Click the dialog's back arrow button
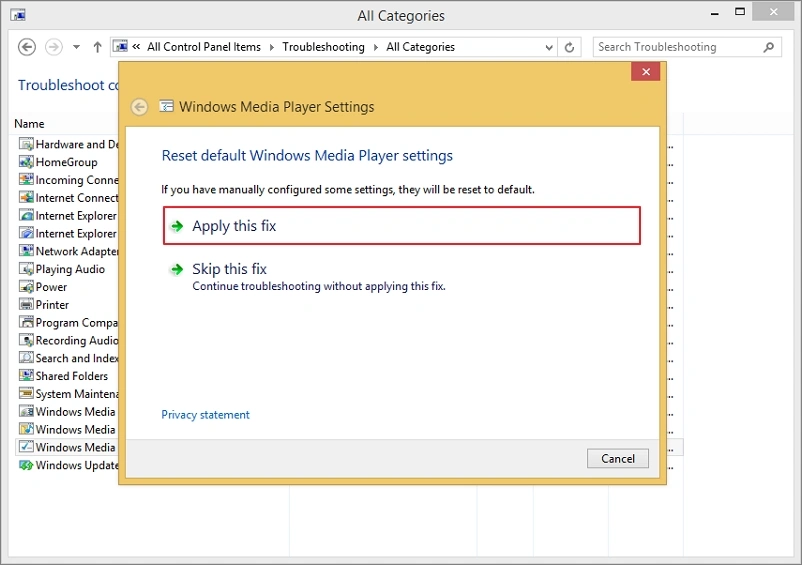The height and width of the screenshot is (565, 802). click(139, 107)
